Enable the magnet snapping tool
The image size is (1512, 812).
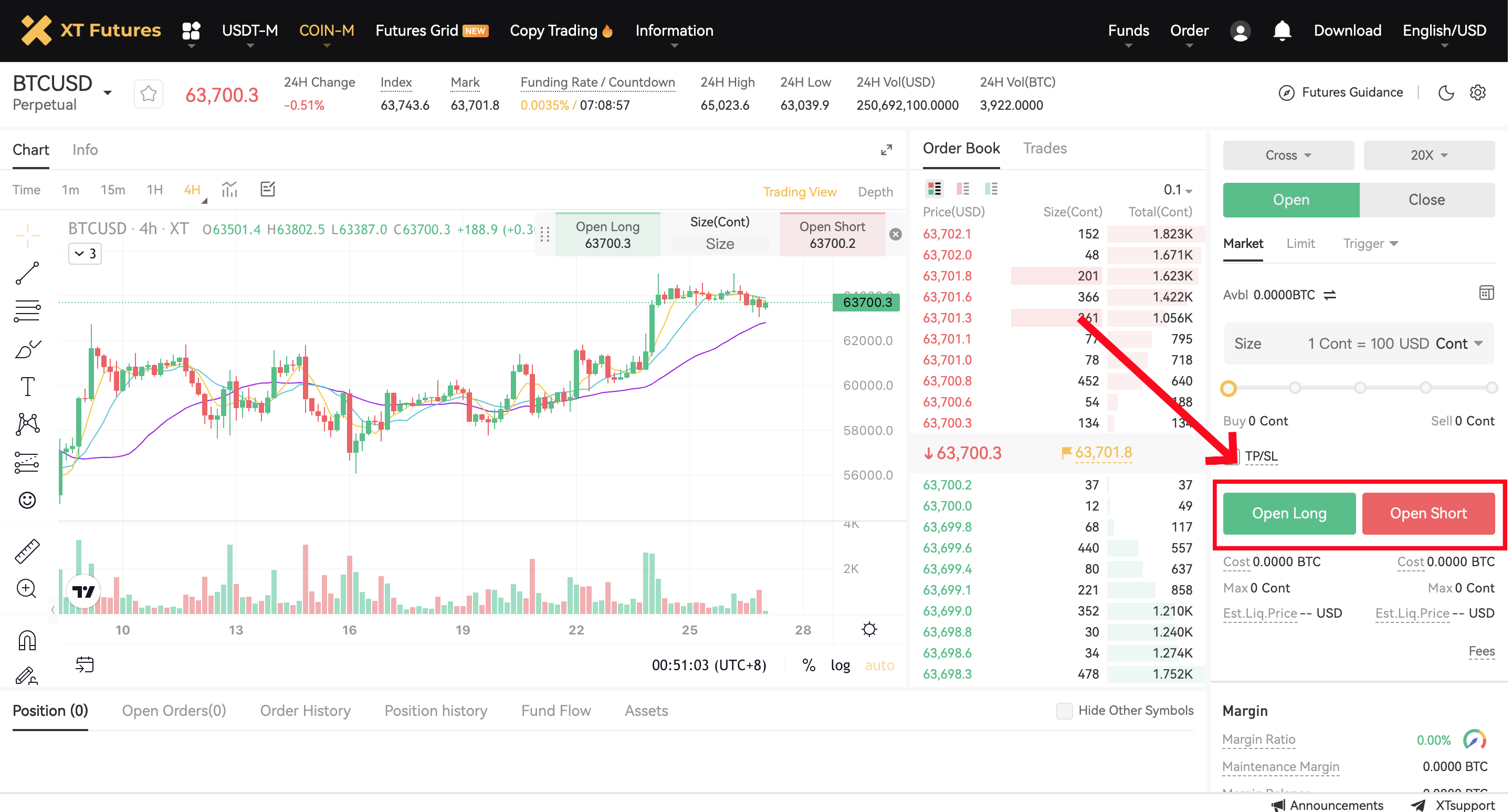click(27, 639)
